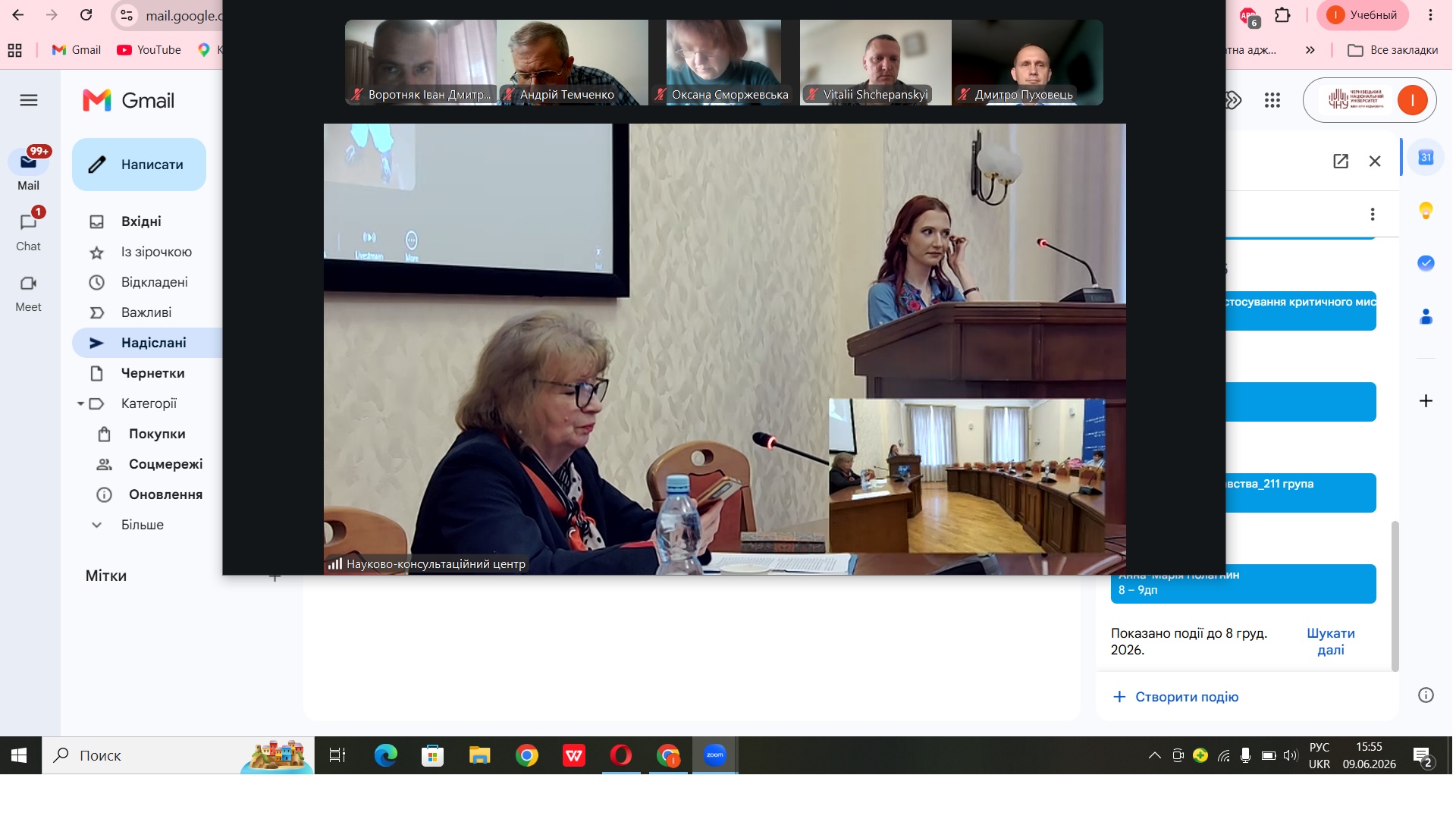Select Zoom thumbnail of Дмитро Пуховець
This screenshot has height=819, width=1456.
coord(1028,62)
